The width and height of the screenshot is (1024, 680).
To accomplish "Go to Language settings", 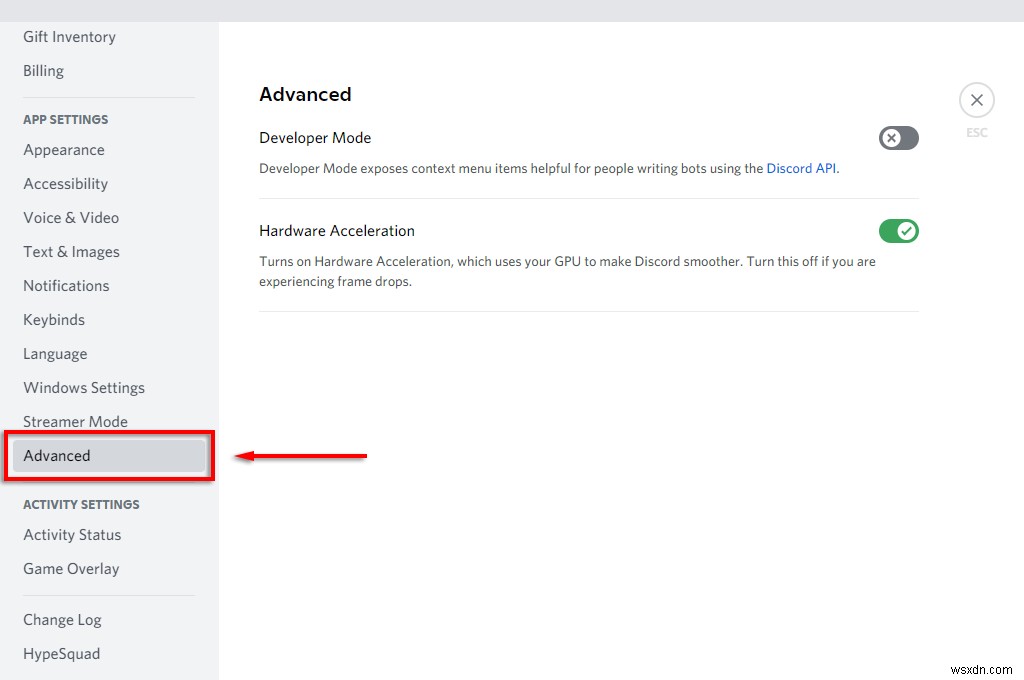I will [55, 354].
